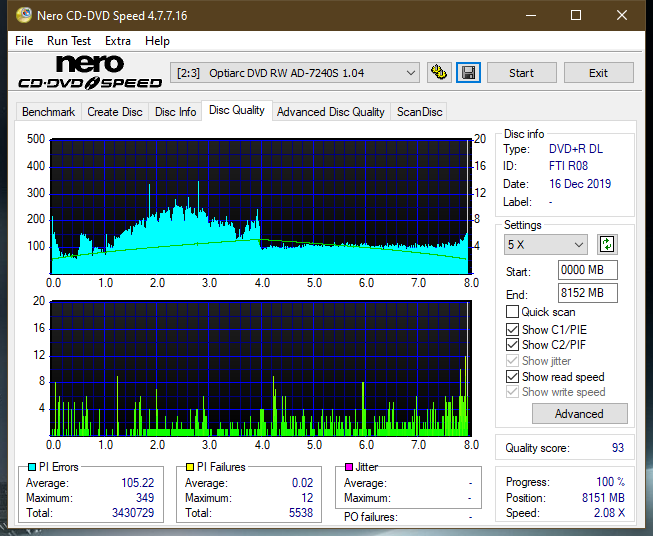Click the PI Failures maximum 12
The width and height of the screenshot is (653, 536).
point(307,498)
